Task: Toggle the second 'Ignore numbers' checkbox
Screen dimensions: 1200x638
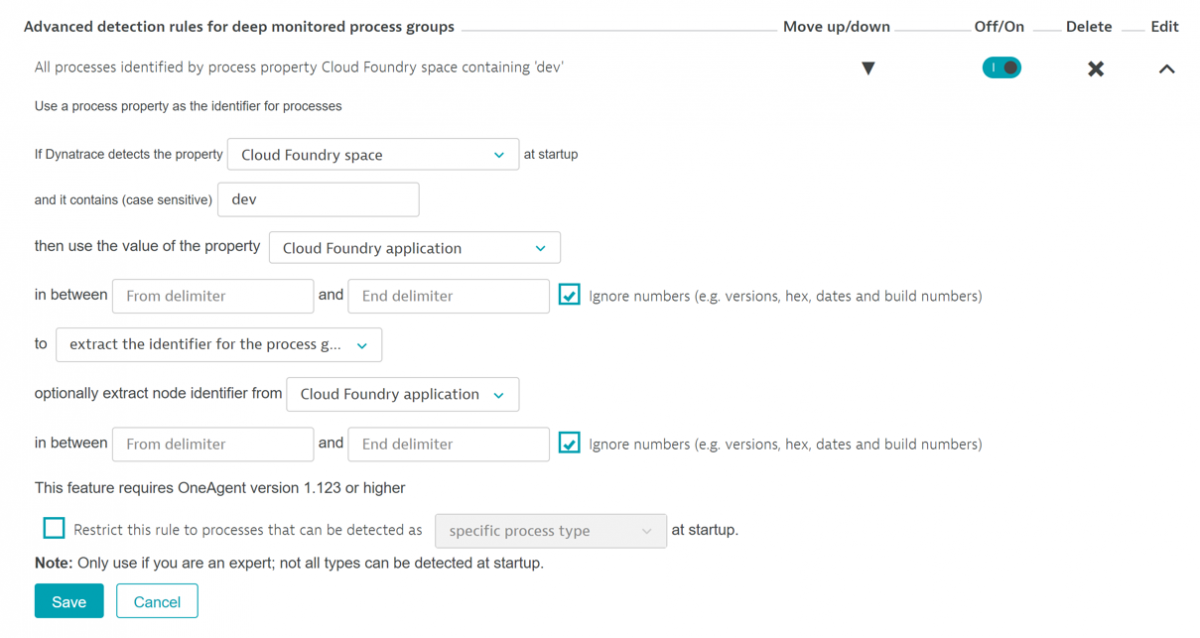Action: 569,443
